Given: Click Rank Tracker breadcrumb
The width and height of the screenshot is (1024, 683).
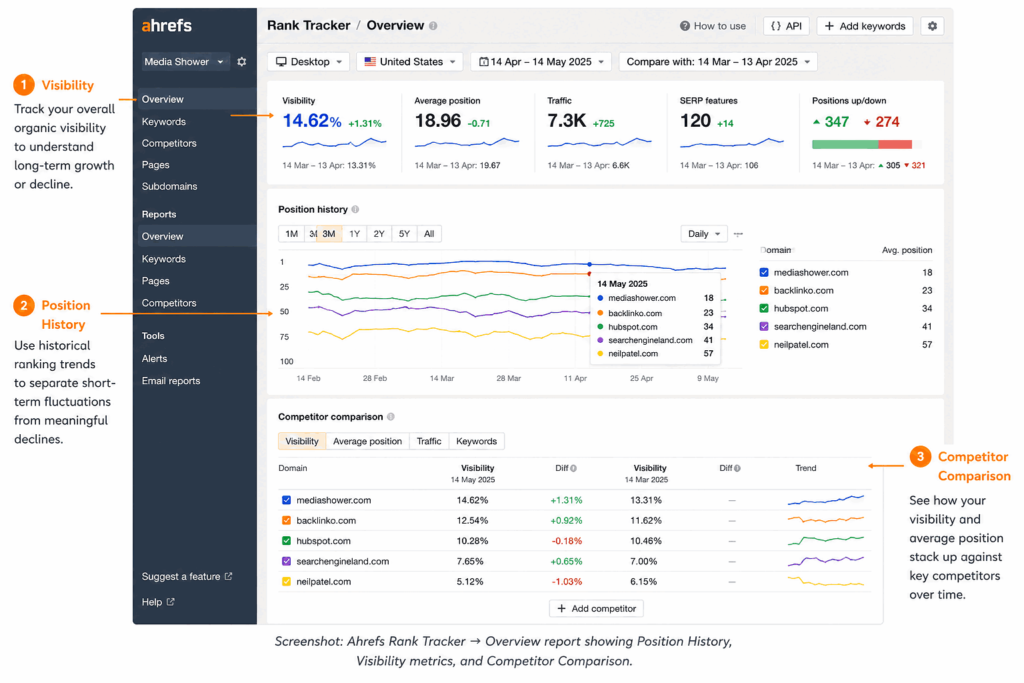Looking at the screenshot, I should pos(308,25).
